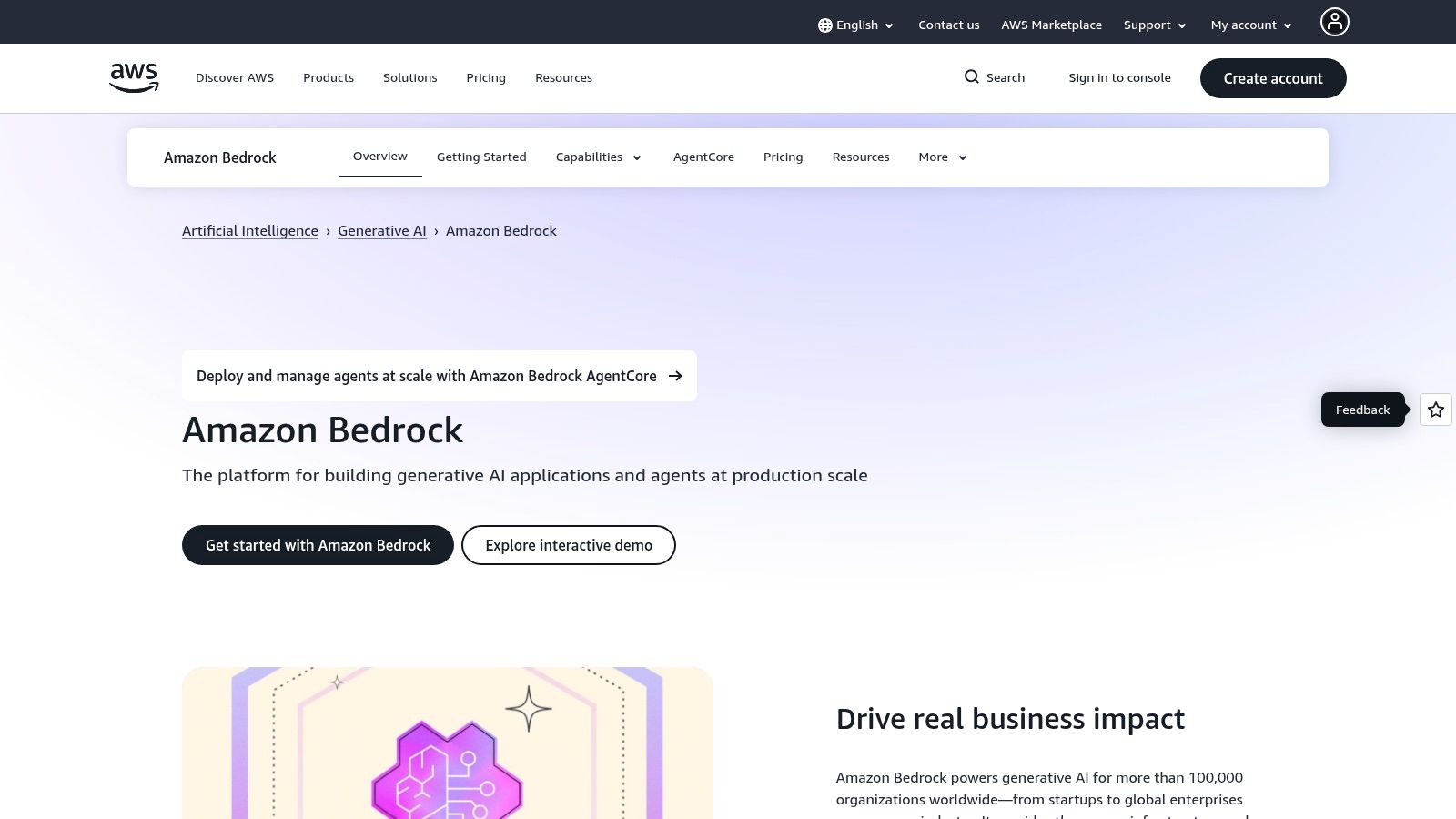This screenshot has height=819, width=1456.
Task: Expand the My account dropdown
Action: click(1250, 25)
